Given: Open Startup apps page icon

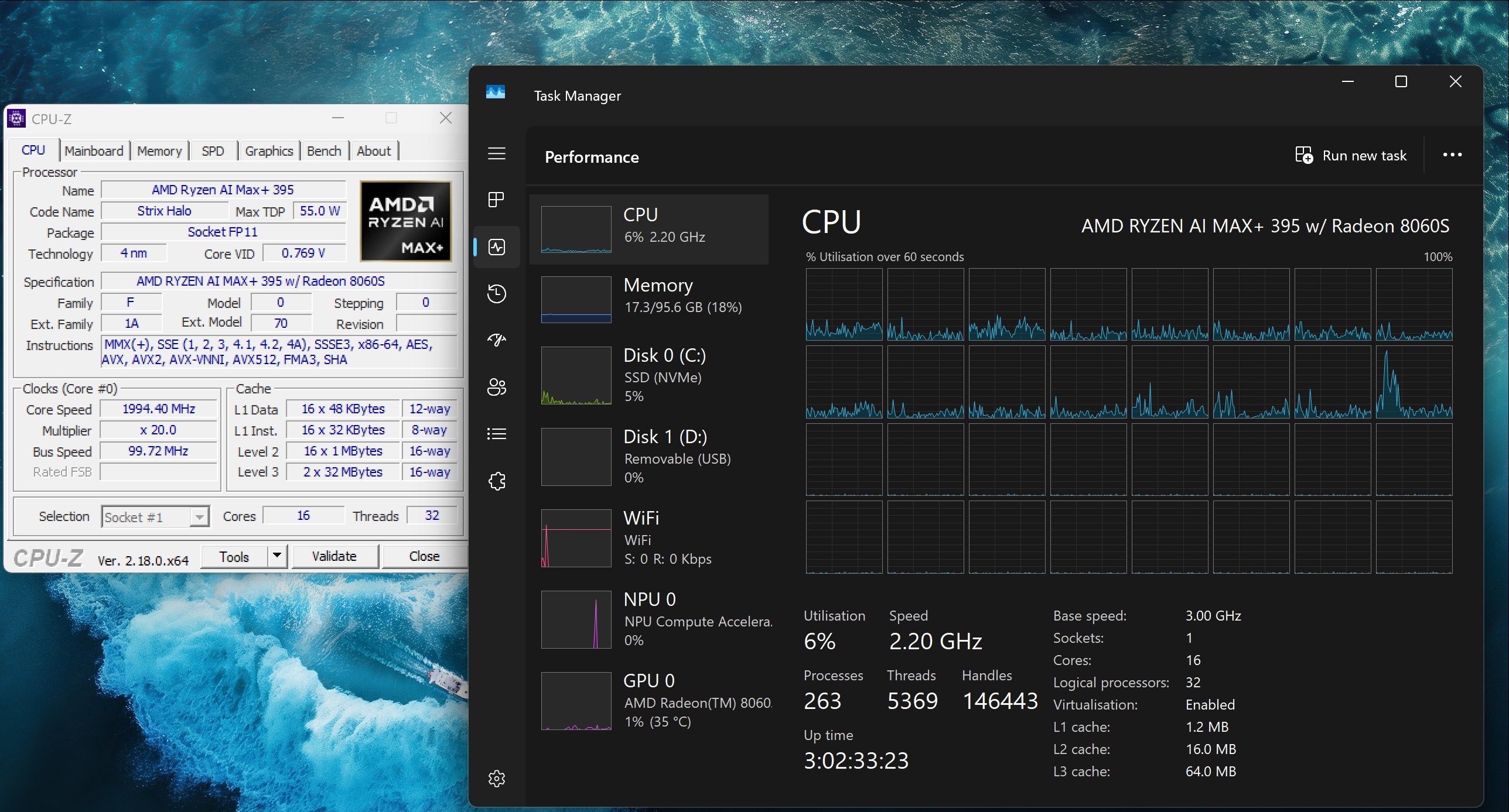Looking at the screenshot, I should click(x=496, y=340).
